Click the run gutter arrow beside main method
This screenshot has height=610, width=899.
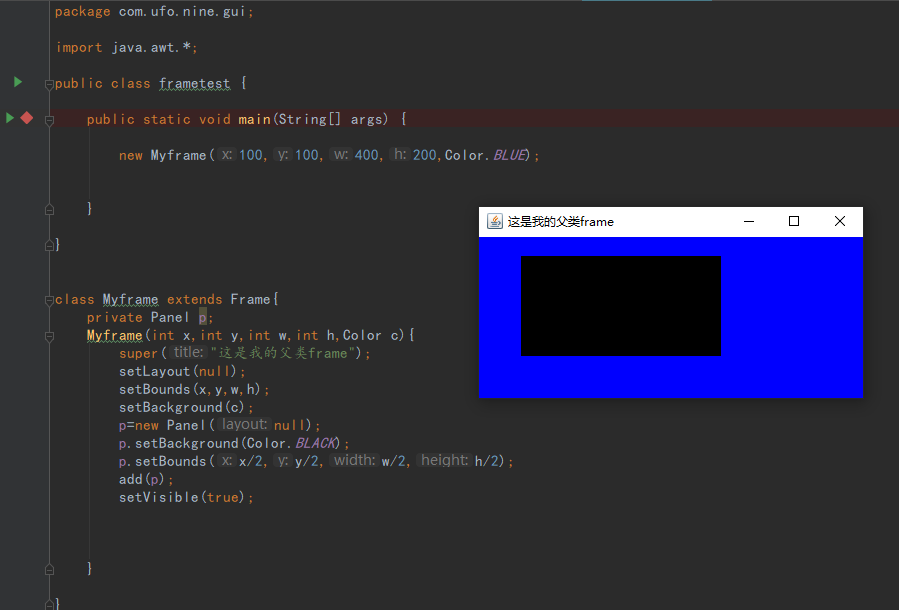(x=10, y=118)
